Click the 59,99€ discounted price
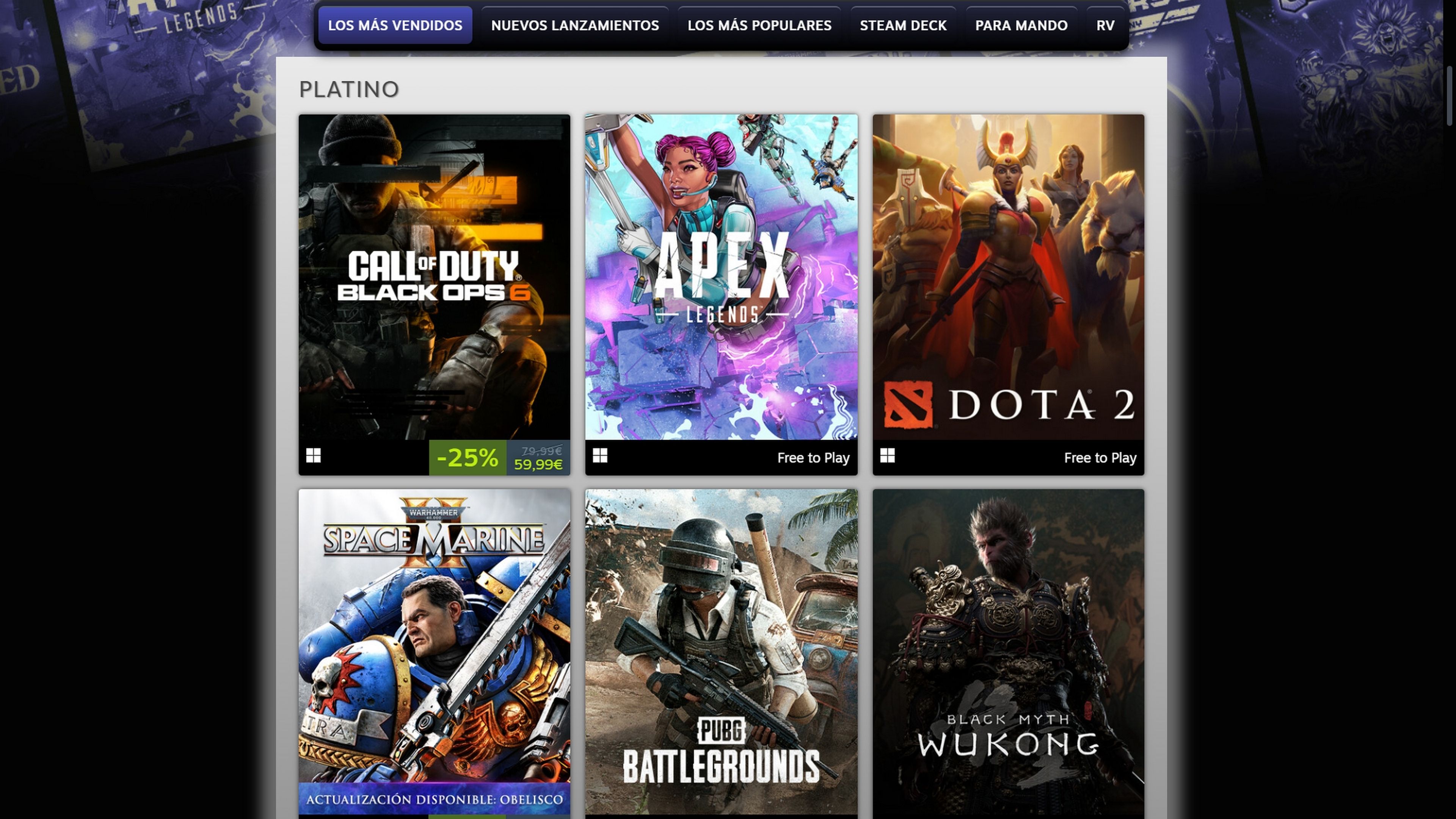This screenshot has width=1456, height=819. tap(538, 464)
